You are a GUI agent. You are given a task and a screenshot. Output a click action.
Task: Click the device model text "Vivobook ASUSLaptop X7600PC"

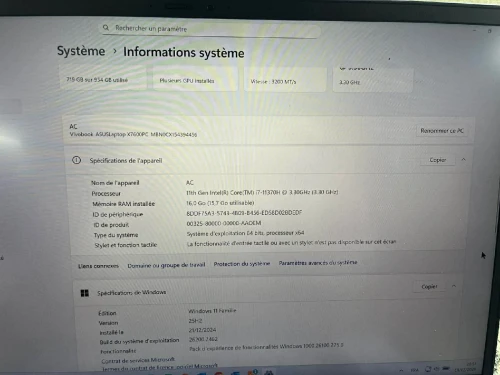pyautogui.click(x=109, y=134)
